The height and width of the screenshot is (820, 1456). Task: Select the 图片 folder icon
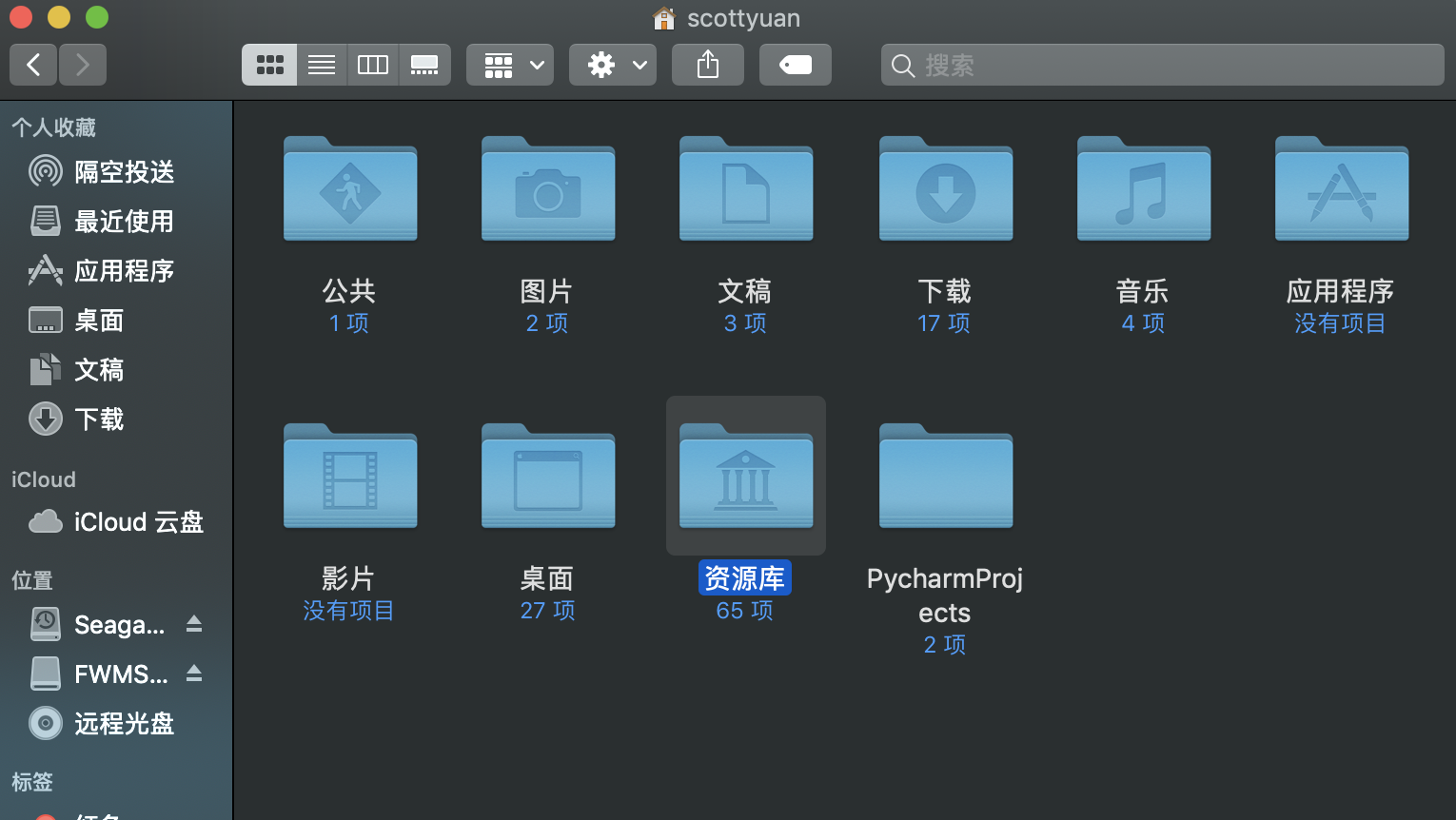(548, 188)
